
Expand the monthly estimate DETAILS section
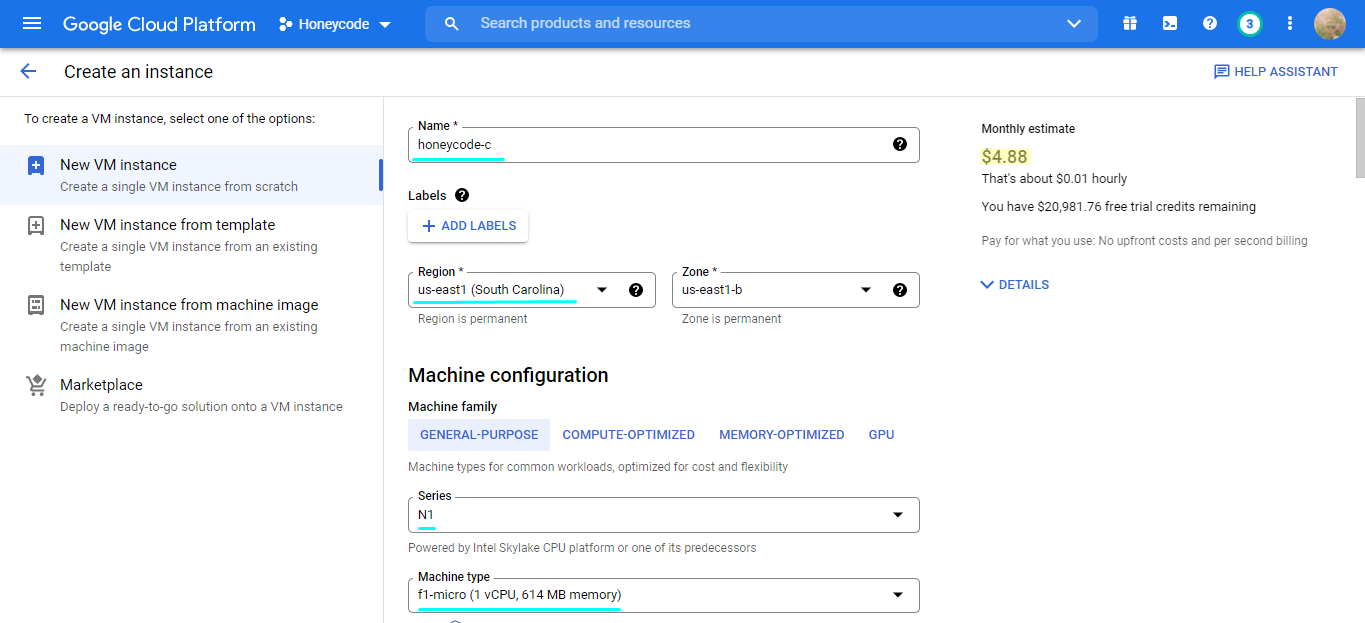(x=1015, y=285)
